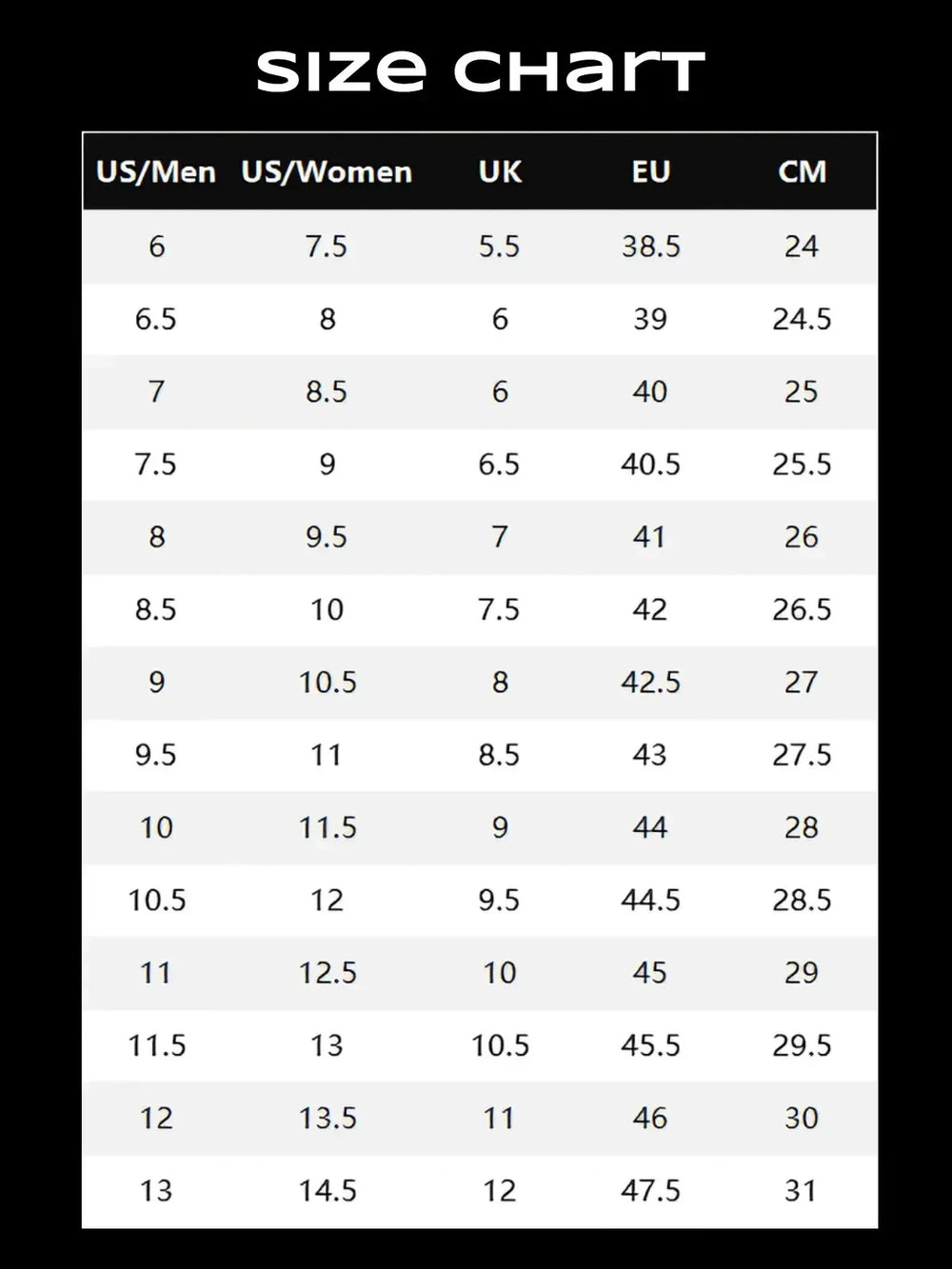Select the EU 40.5 cell

click(x=650, y=465)
